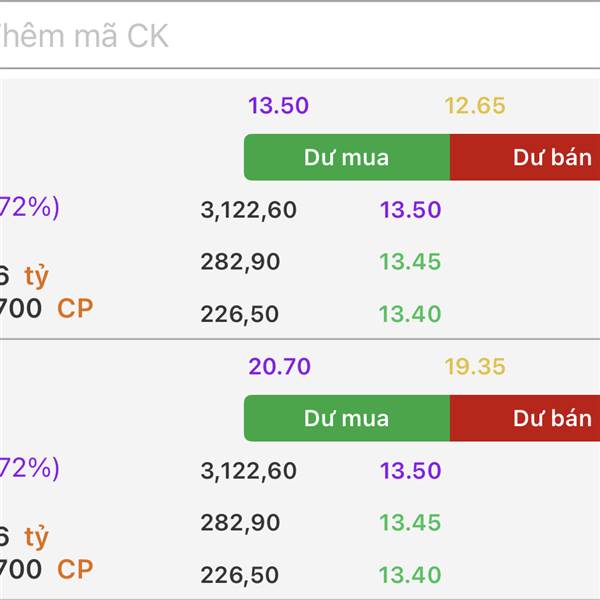This screenshot has width=600, height=600.
Task: Choose purple bid price 13.50 in the 20.70 card
Action: 410,471
